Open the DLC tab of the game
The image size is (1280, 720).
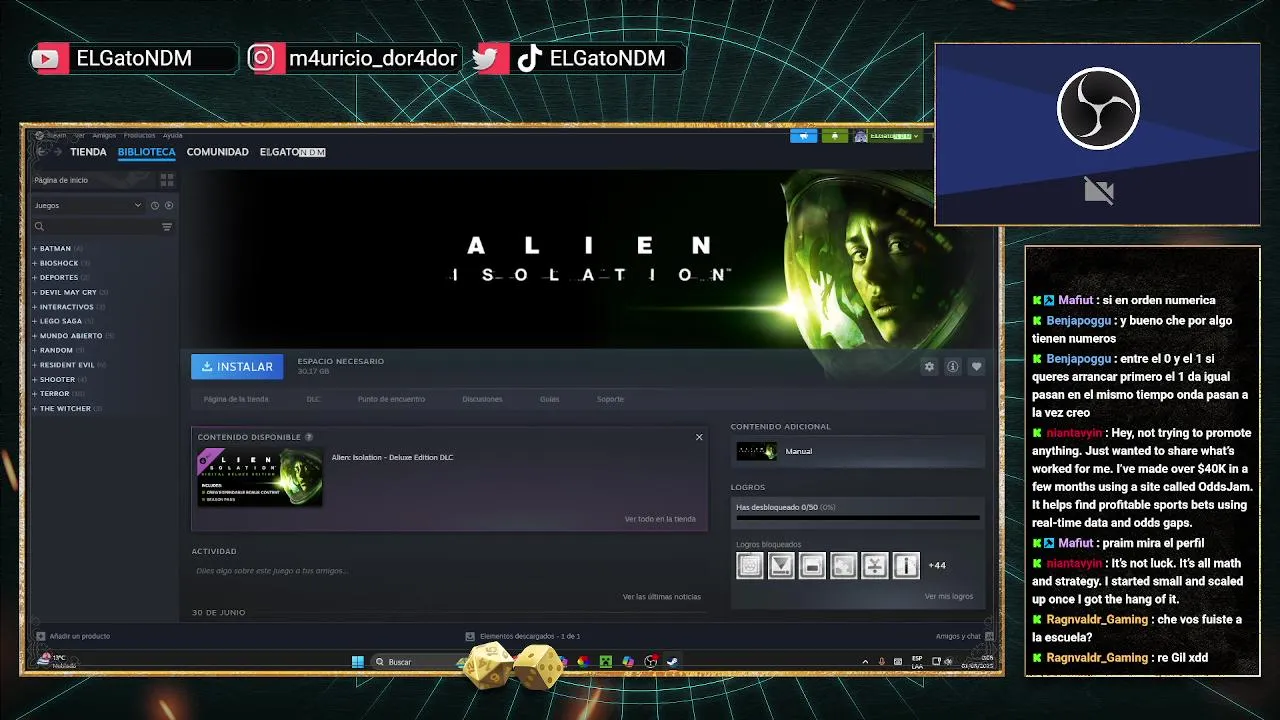click(313, 399)
